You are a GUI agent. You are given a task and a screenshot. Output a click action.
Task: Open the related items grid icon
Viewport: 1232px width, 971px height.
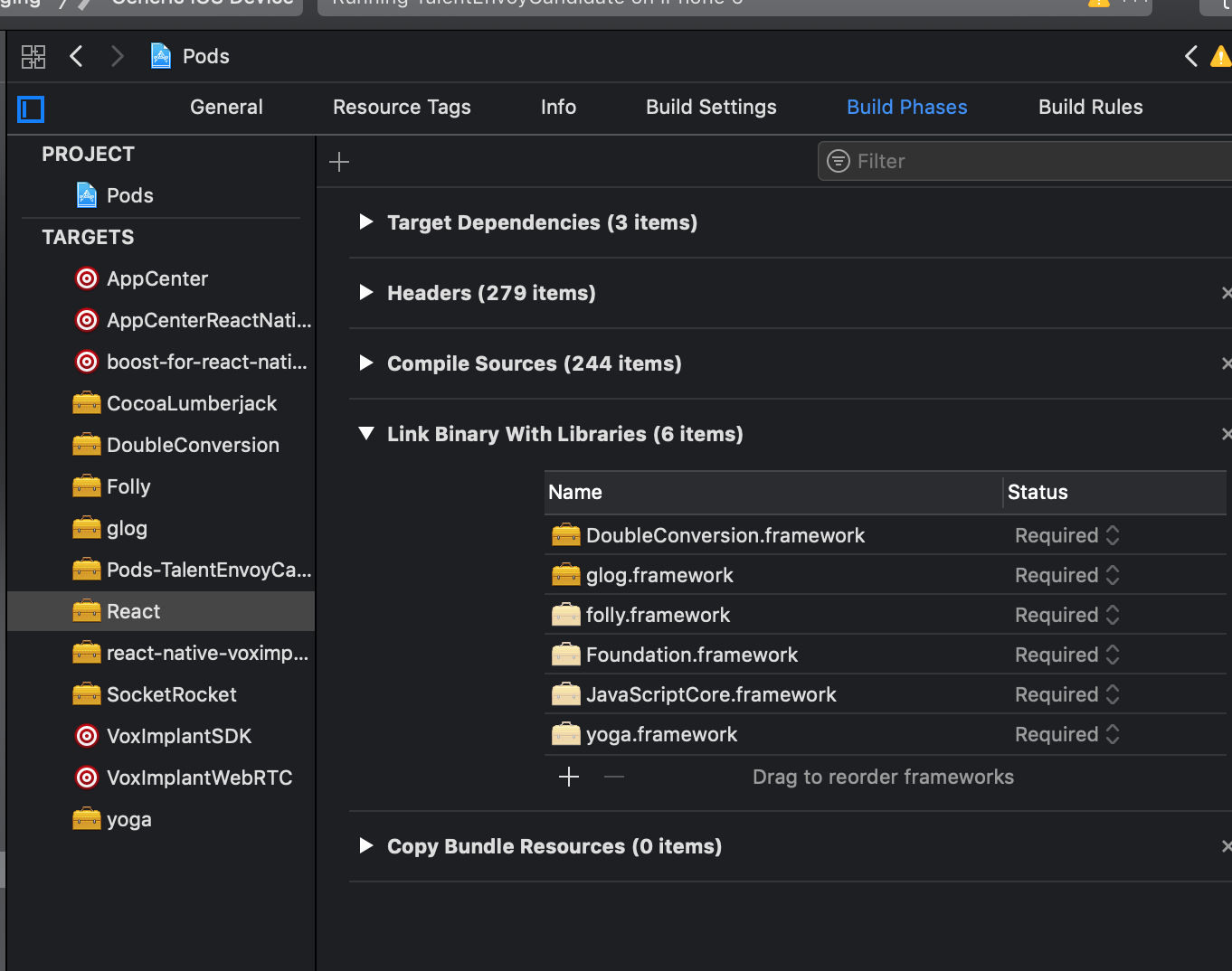[x=33, y=57]
